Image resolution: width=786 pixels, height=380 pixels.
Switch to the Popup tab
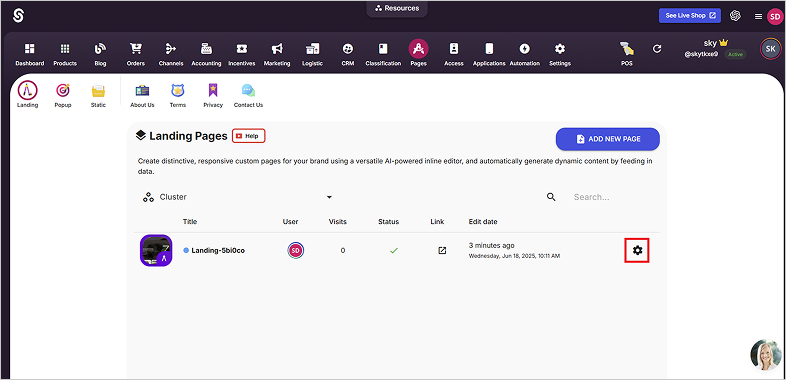pos(63,95)
